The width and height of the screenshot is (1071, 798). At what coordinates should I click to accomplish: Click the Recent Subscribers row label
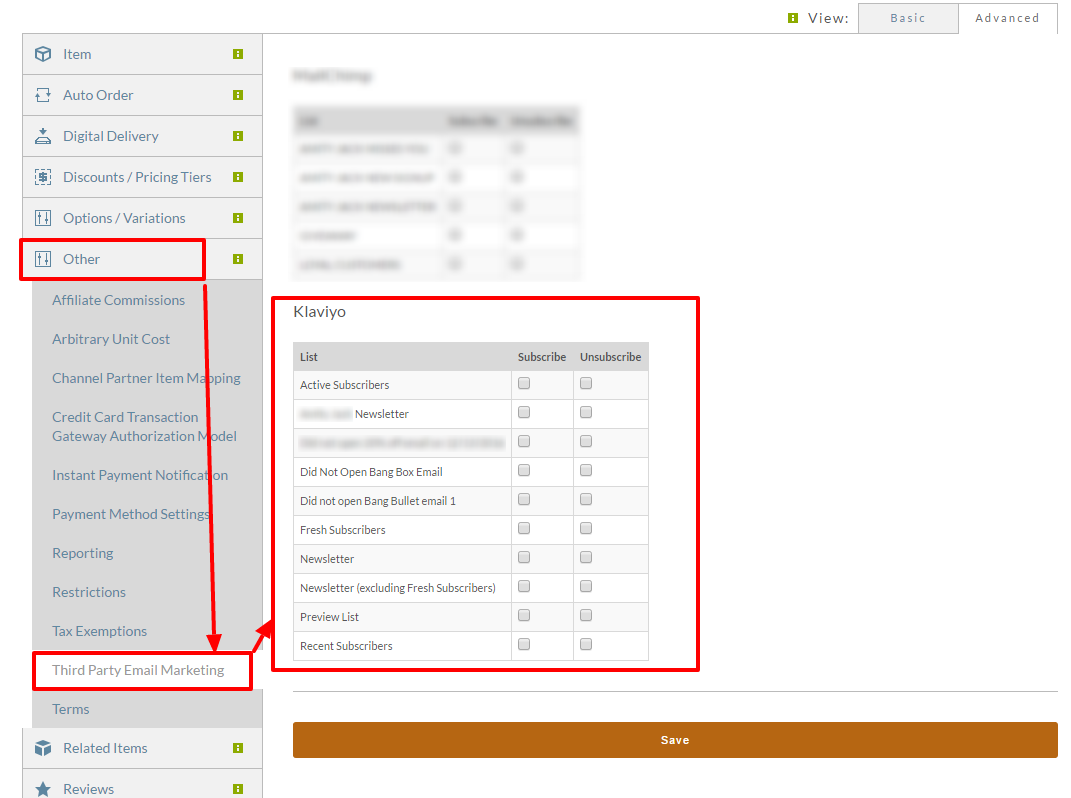[346, 646]
